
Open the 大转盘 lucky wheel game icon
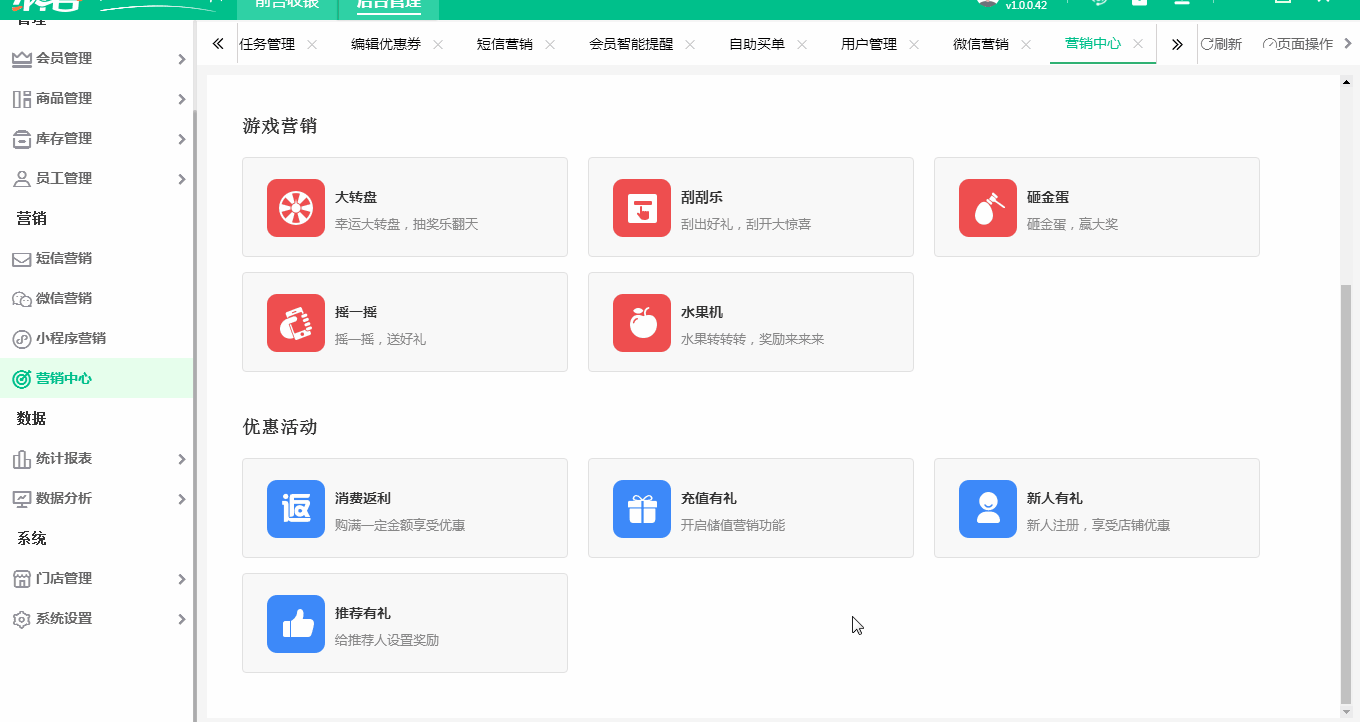[295, 207]
